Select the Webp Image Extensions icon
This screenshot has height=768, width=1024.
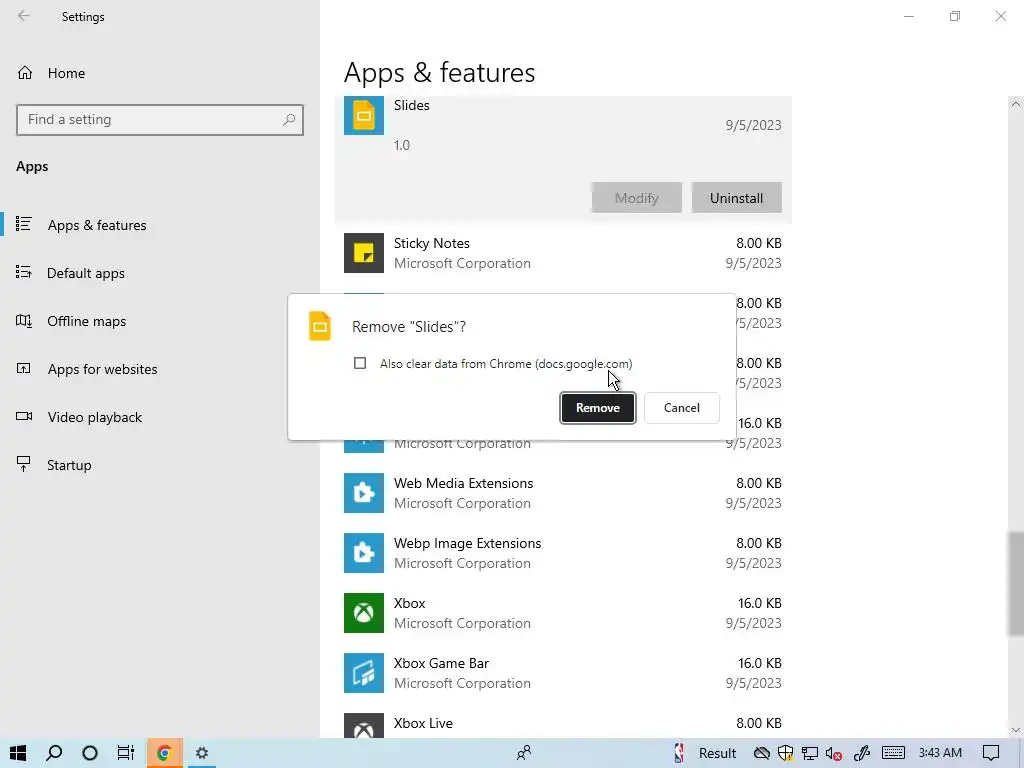pyautogui.click(x=364, y=553)
